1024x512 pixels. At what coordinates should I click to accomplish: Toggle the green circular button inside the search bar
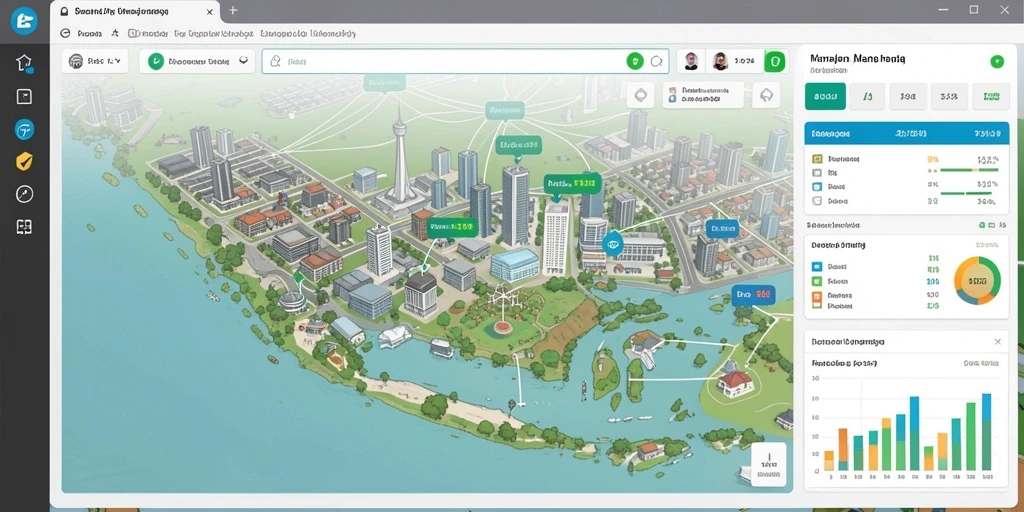[x=635, y=61]
